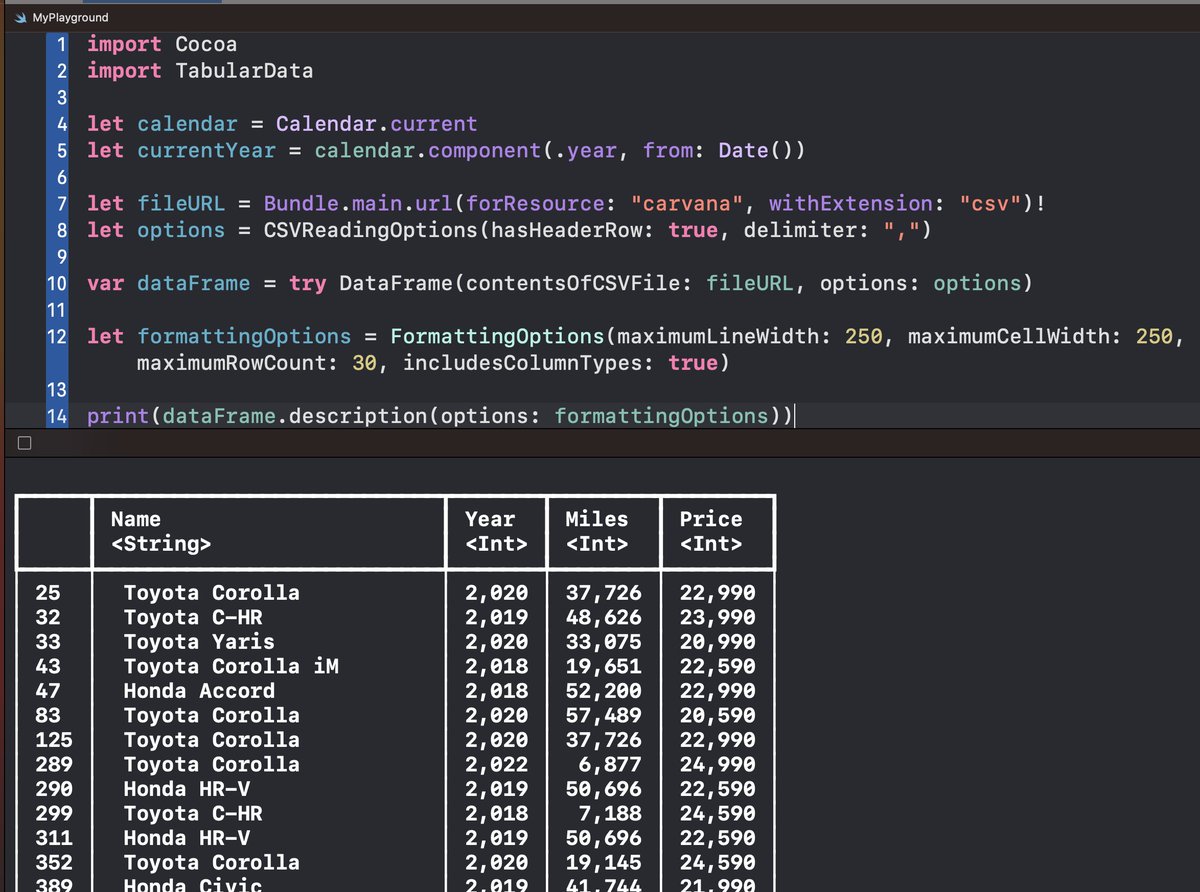Click the "carvana" string literal
This screenshot has width=1200, height=892.
click(687, 204)
